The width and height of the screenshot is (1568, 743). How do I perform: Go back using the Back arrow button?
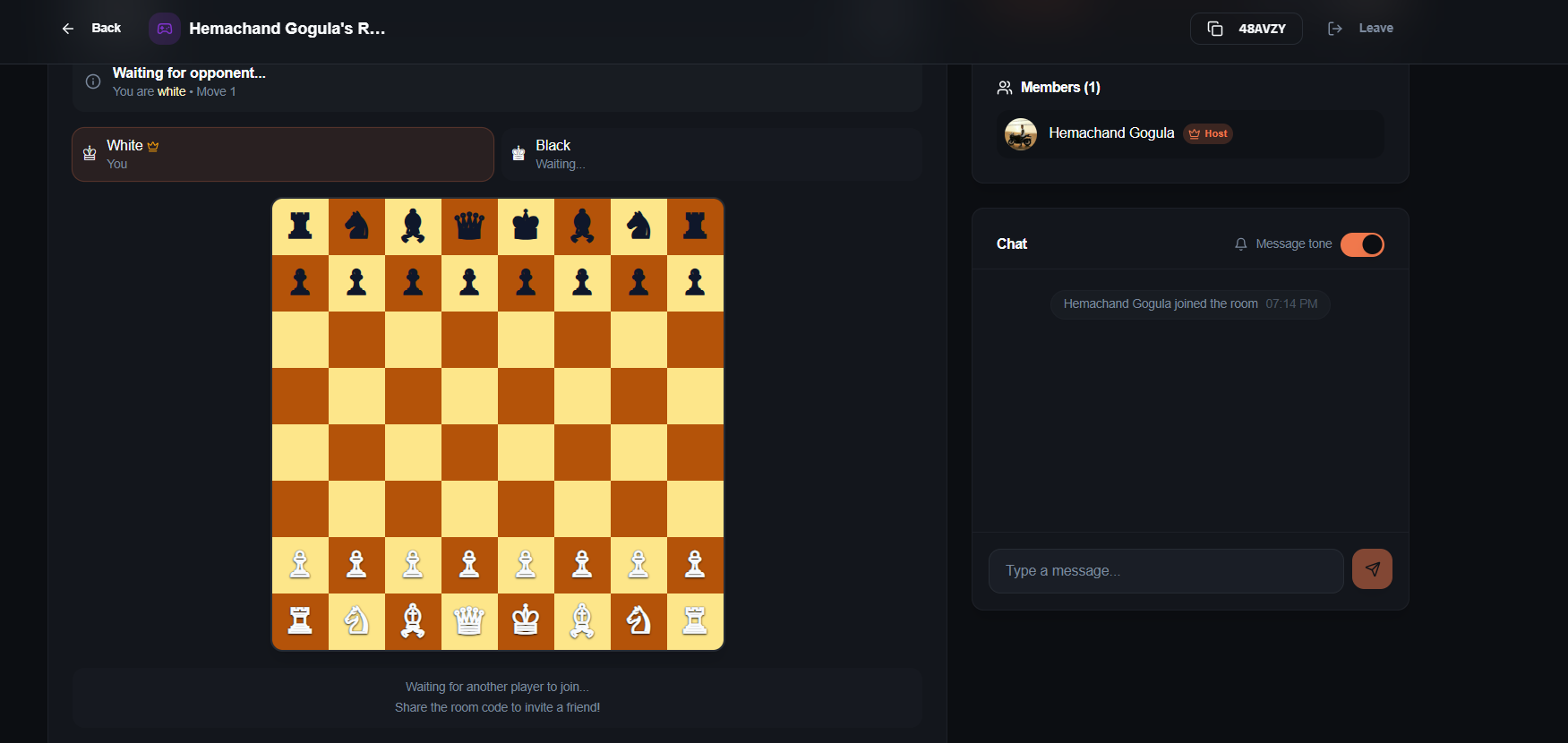click(90, 29)
